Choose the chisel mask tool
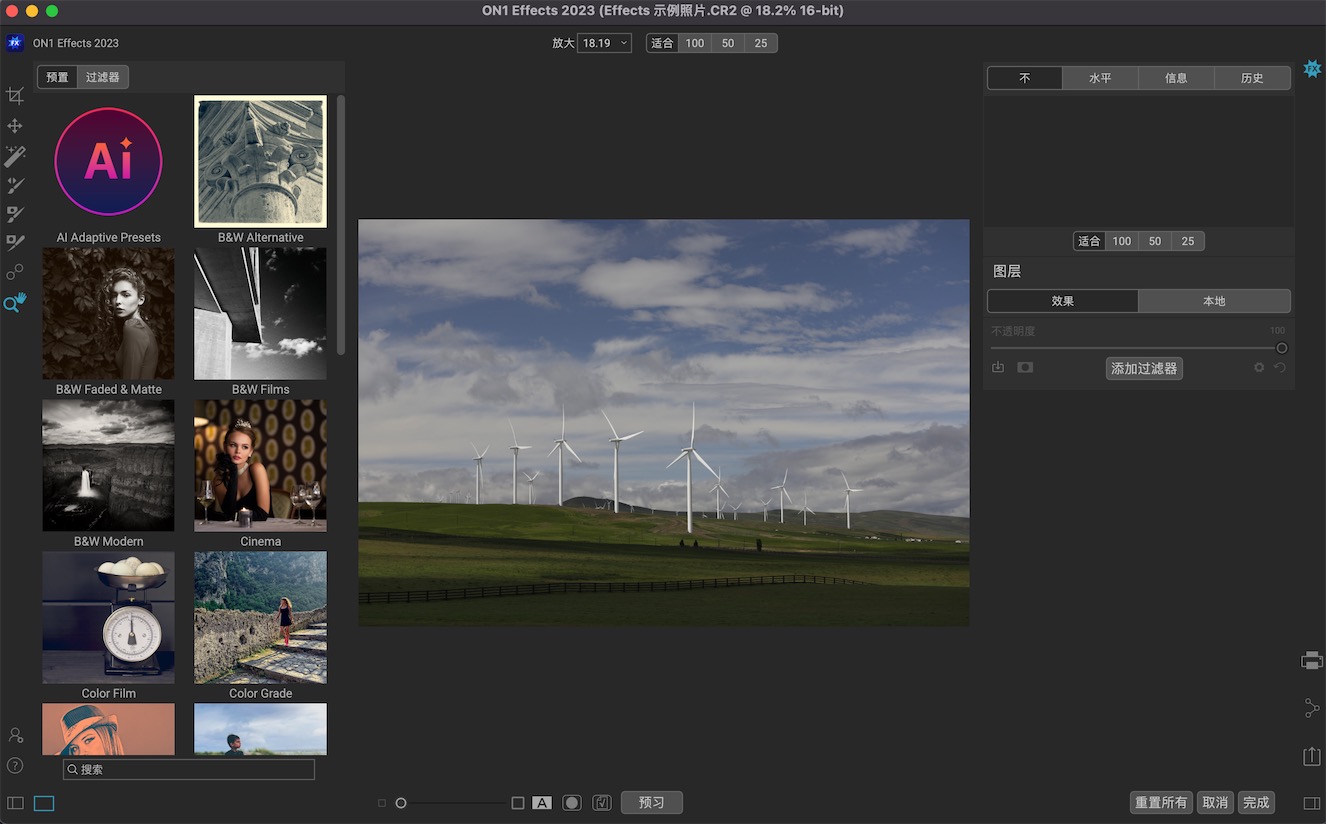This screenshot has height=824, width=1326. (15, 243)
